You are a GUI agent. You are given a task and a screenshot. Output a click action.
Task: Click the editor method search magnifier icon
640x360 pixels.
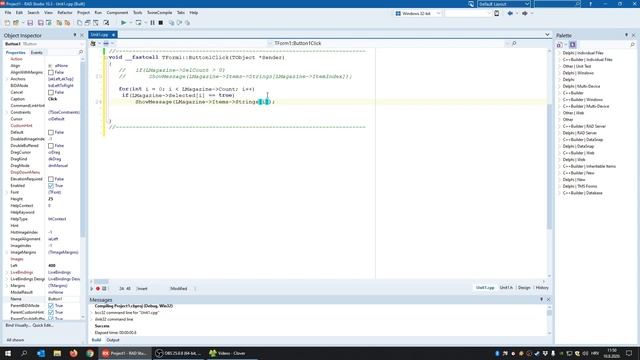[514, 43]
